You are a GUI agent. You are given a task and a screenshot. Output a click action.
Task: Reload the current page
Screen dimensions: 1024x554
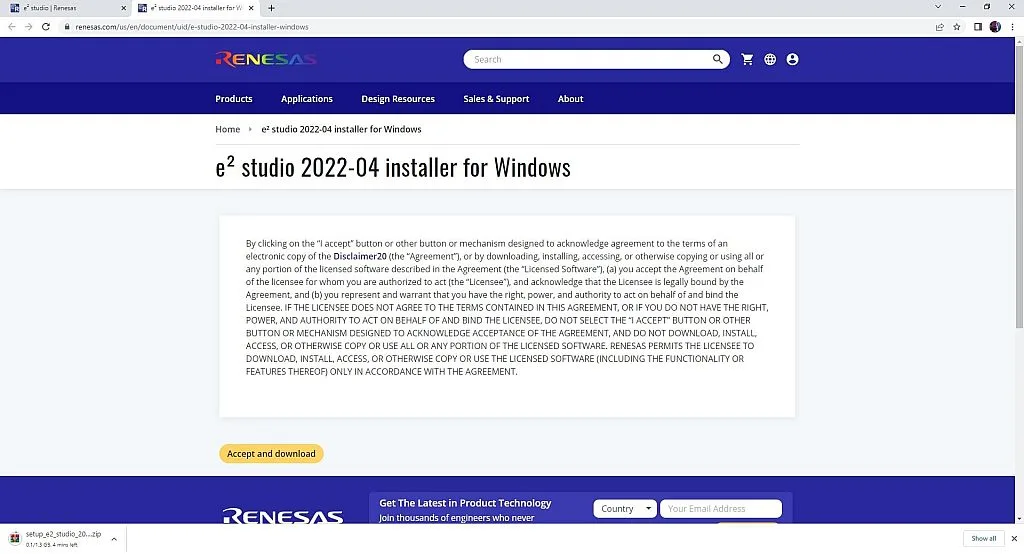pyautogui.click(x=46, y=27)
